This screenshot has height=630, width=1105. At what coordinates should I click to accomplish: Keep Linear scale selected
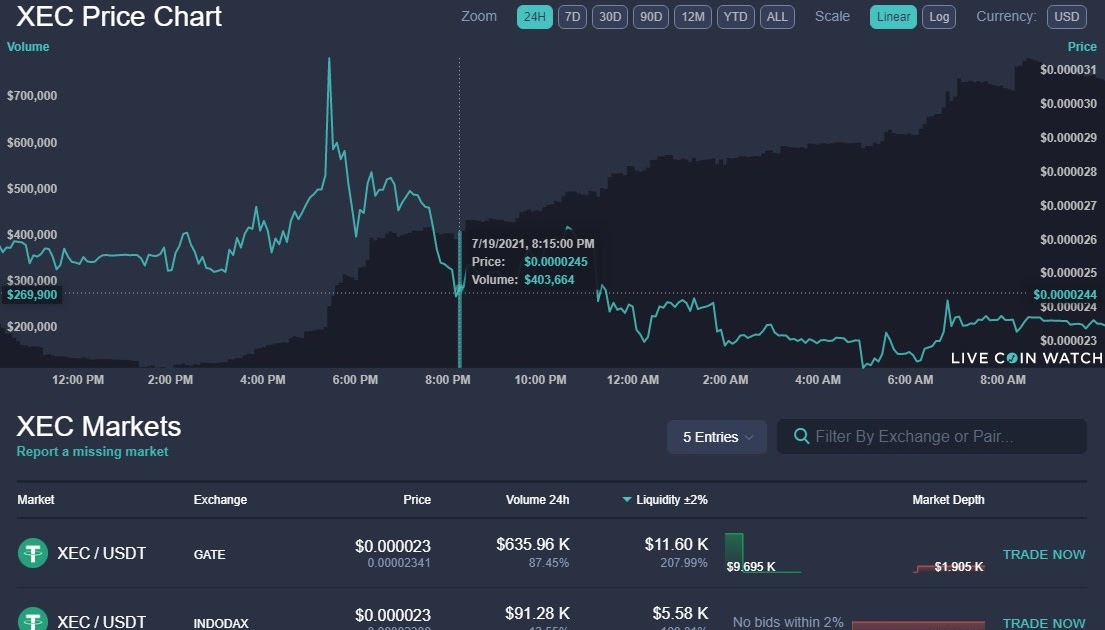892,17
